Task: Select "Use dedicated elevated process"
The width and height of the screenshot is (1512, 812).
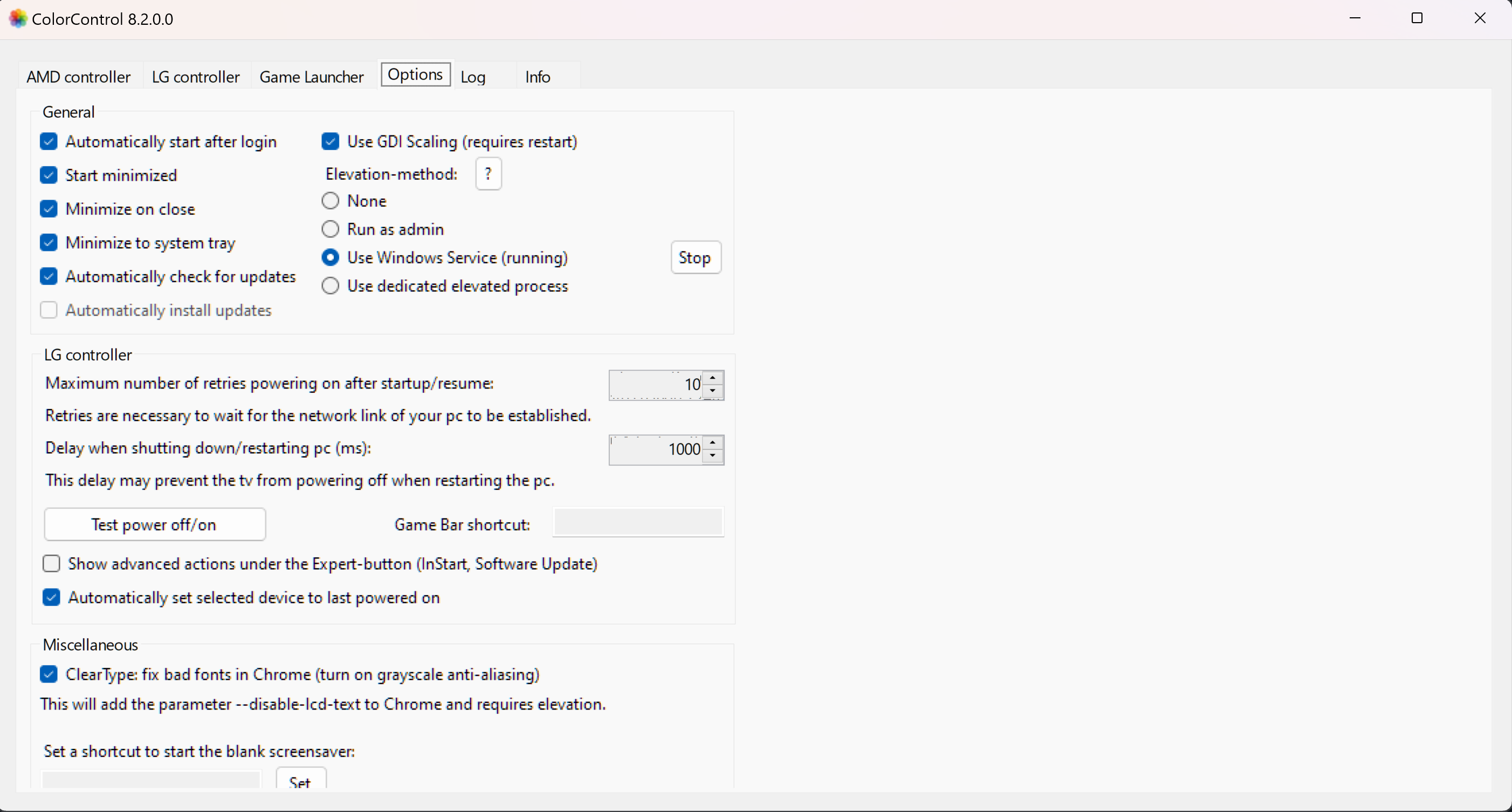Action: click(331, 286)
